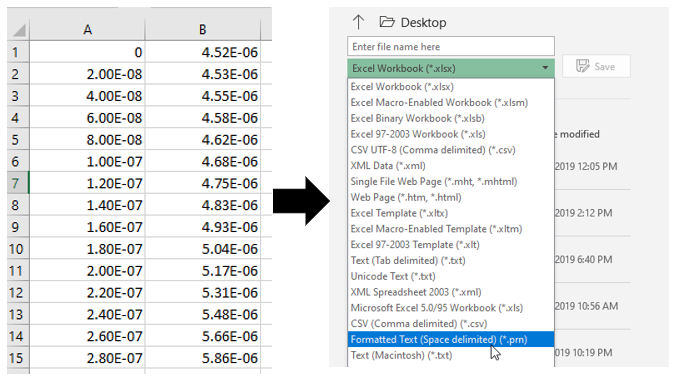
Task: Click file entry timed 10:19 PM
Action: [x=584, y=353]
